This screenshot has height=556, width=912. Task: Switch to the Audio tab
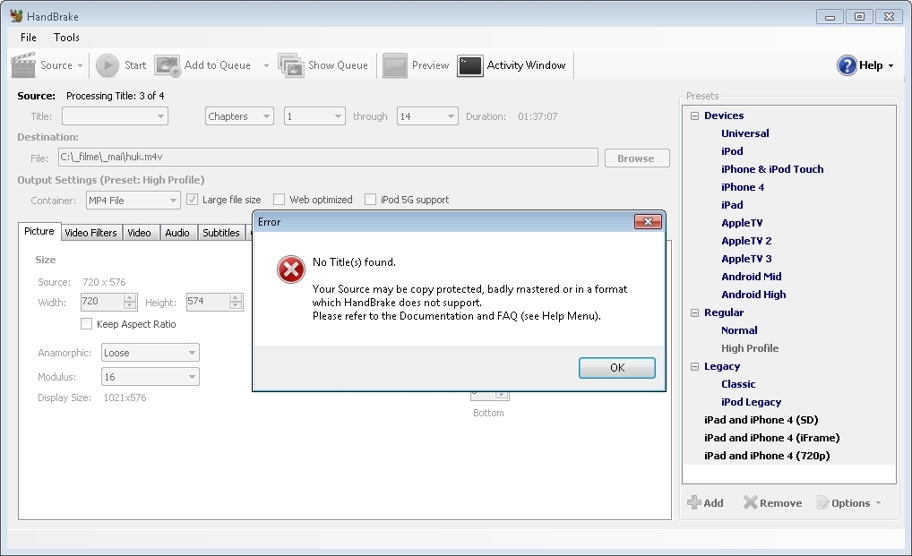click(x=177, y=233)
